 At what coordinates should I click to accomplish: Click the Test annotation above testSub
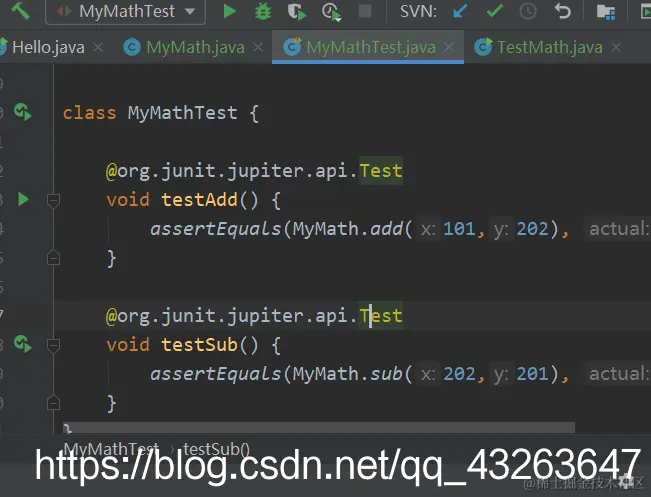click(x=381, y=316)
